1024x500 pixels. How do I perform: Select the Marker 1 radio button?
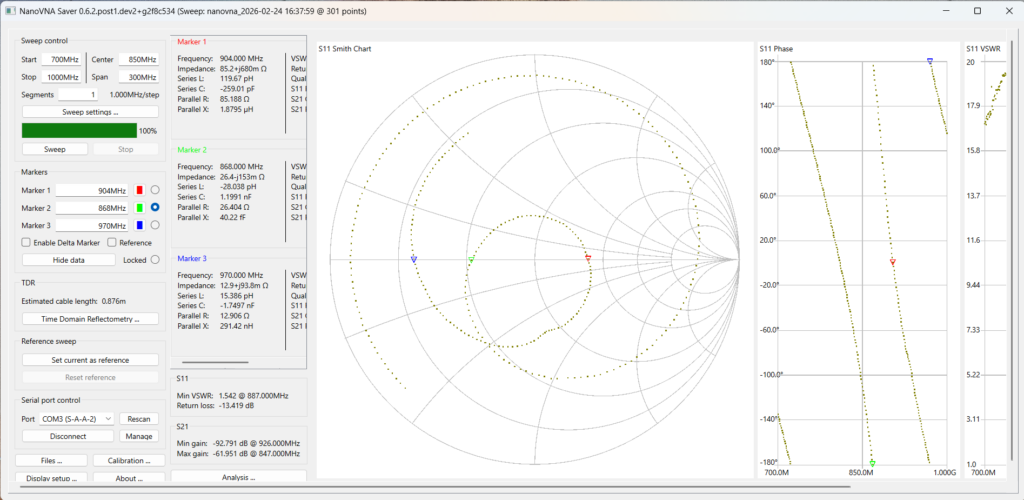click(155, 190)
